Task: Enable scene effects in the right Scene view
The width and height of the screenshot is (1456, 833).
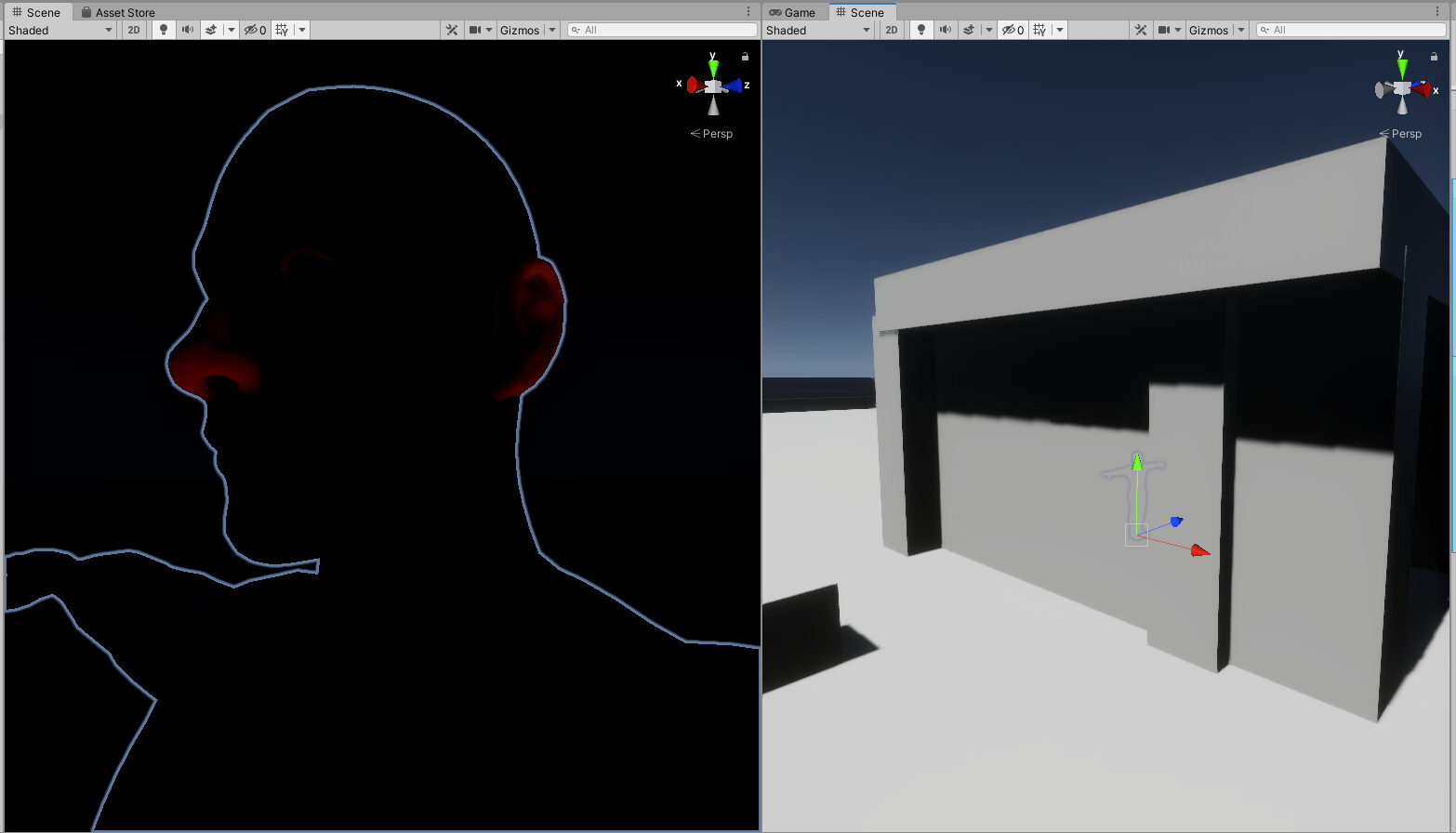Action: [x=970, y=29]
